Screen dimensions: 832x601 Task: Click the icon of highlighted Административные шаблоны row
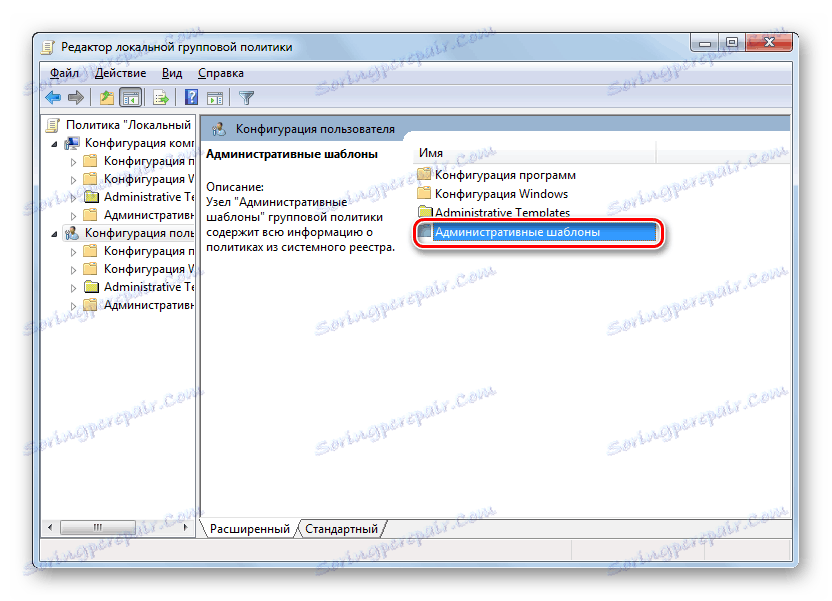click(x=424, y=231)
